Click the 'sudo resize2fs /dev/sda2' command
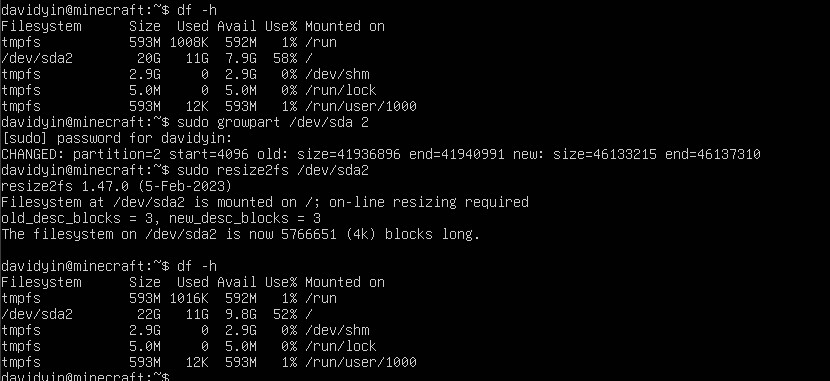Screen dimensions: 830x381 (273, 170)
